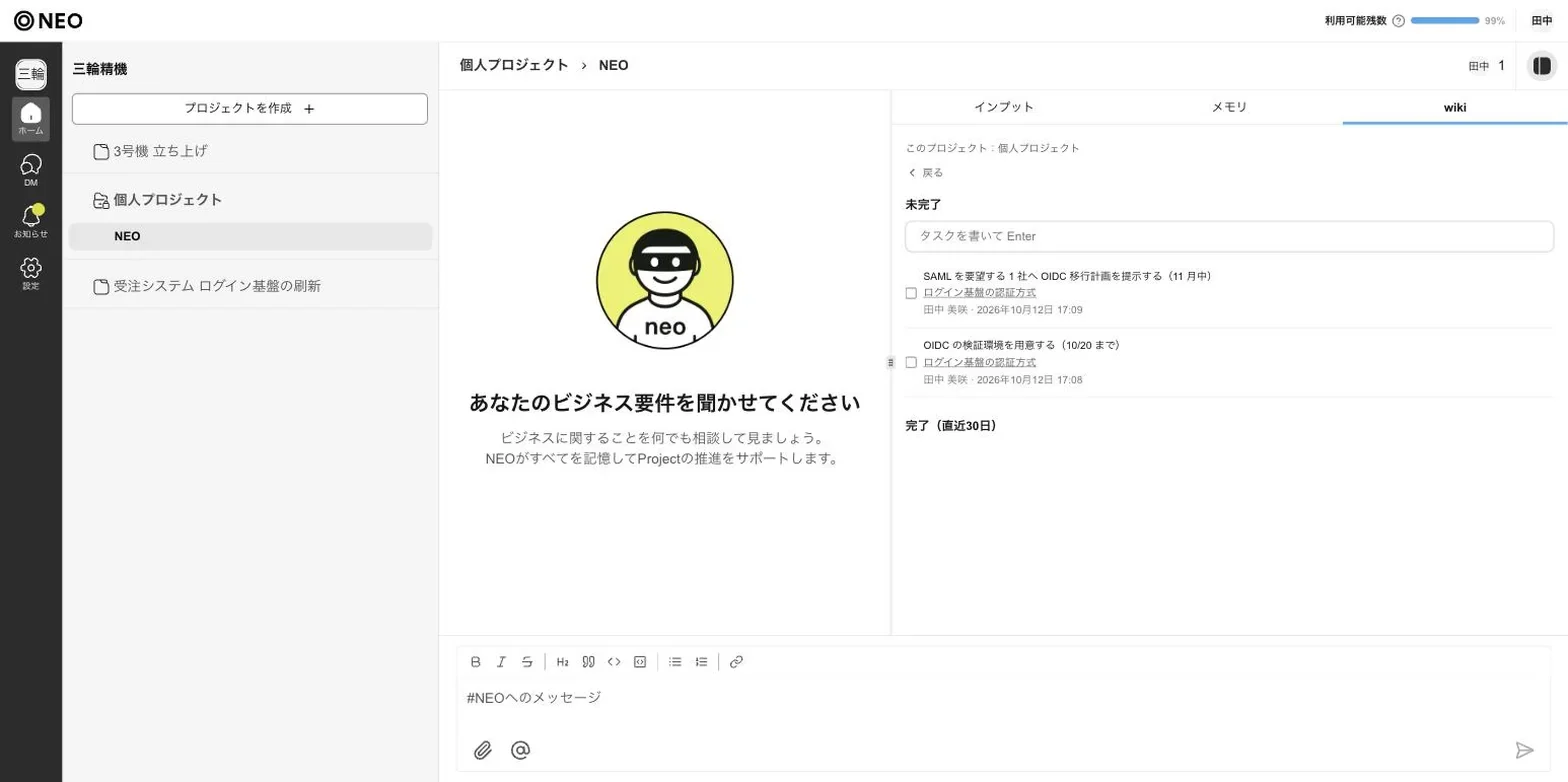This screenshot has height=782, width=1568.
Task: Switch to the インプット tab
Action: pyautogui.click(x=1003, y=107)
